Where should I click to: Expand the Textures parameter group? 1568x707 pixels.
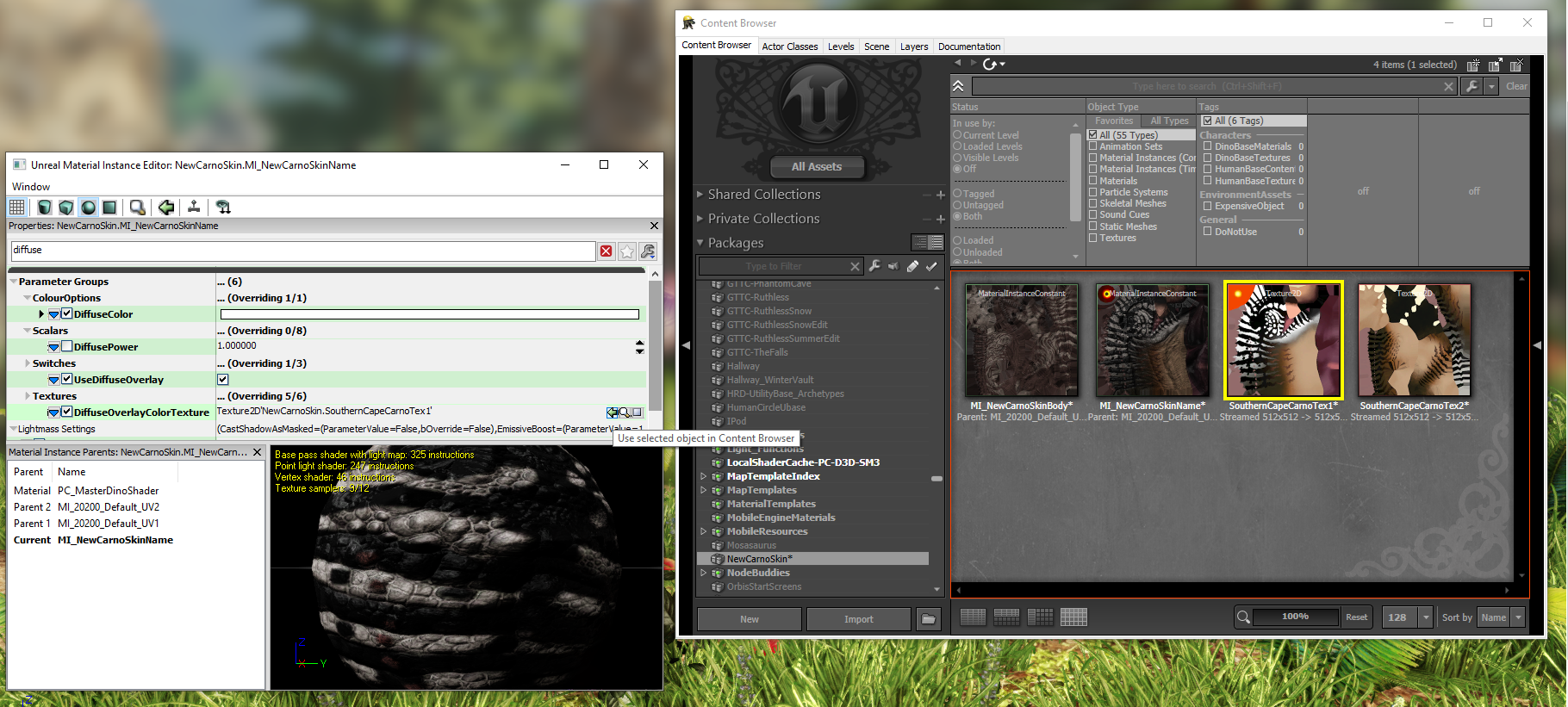[x=27, y=396]
